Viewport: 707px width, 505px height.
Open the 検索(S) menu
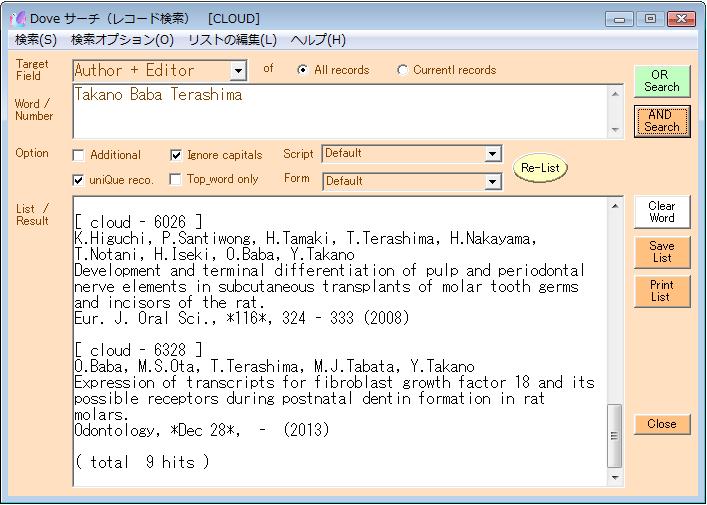(x=36, y=40)
